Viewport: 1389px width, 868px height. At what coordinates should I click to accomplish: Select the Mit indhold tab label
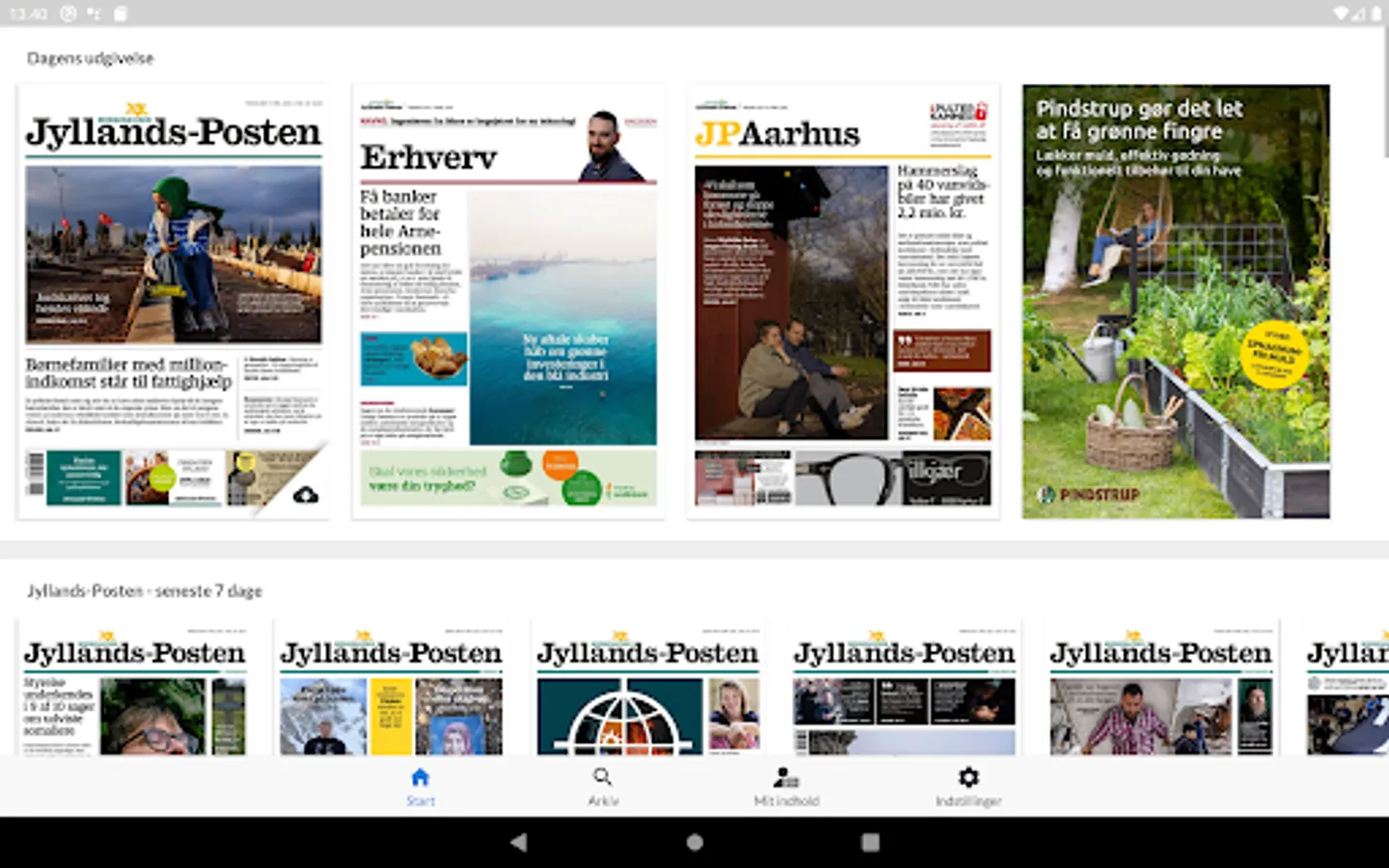786,801
